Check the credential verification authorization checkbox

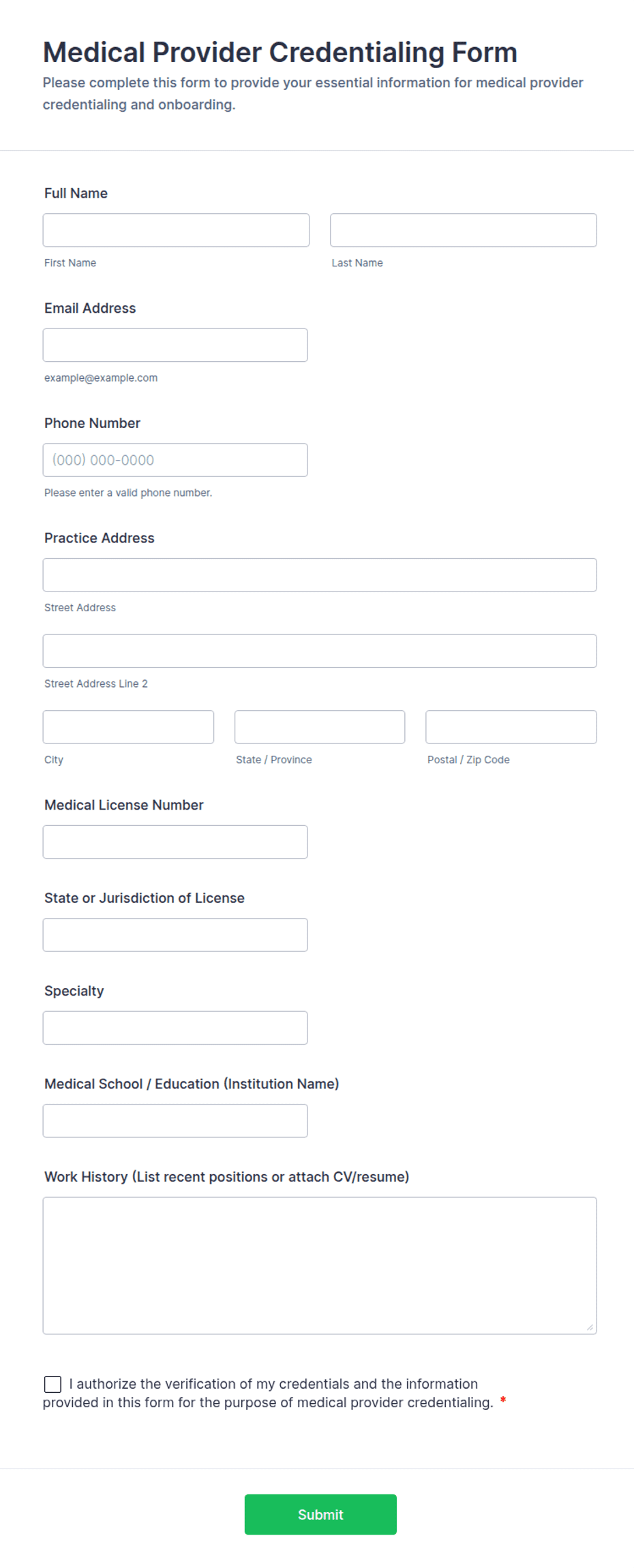(52, 1384)
